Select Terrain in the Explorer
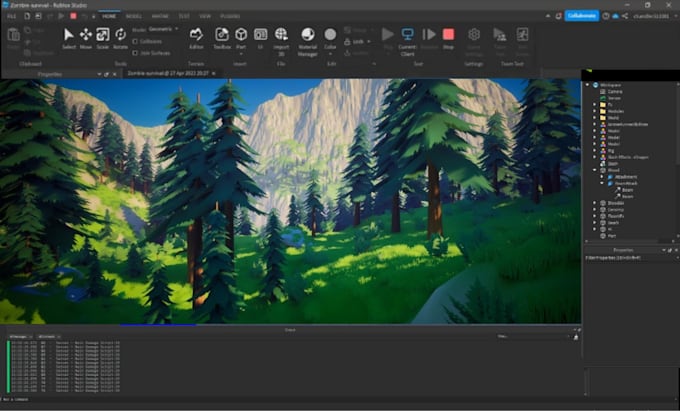 click(614, 98)
